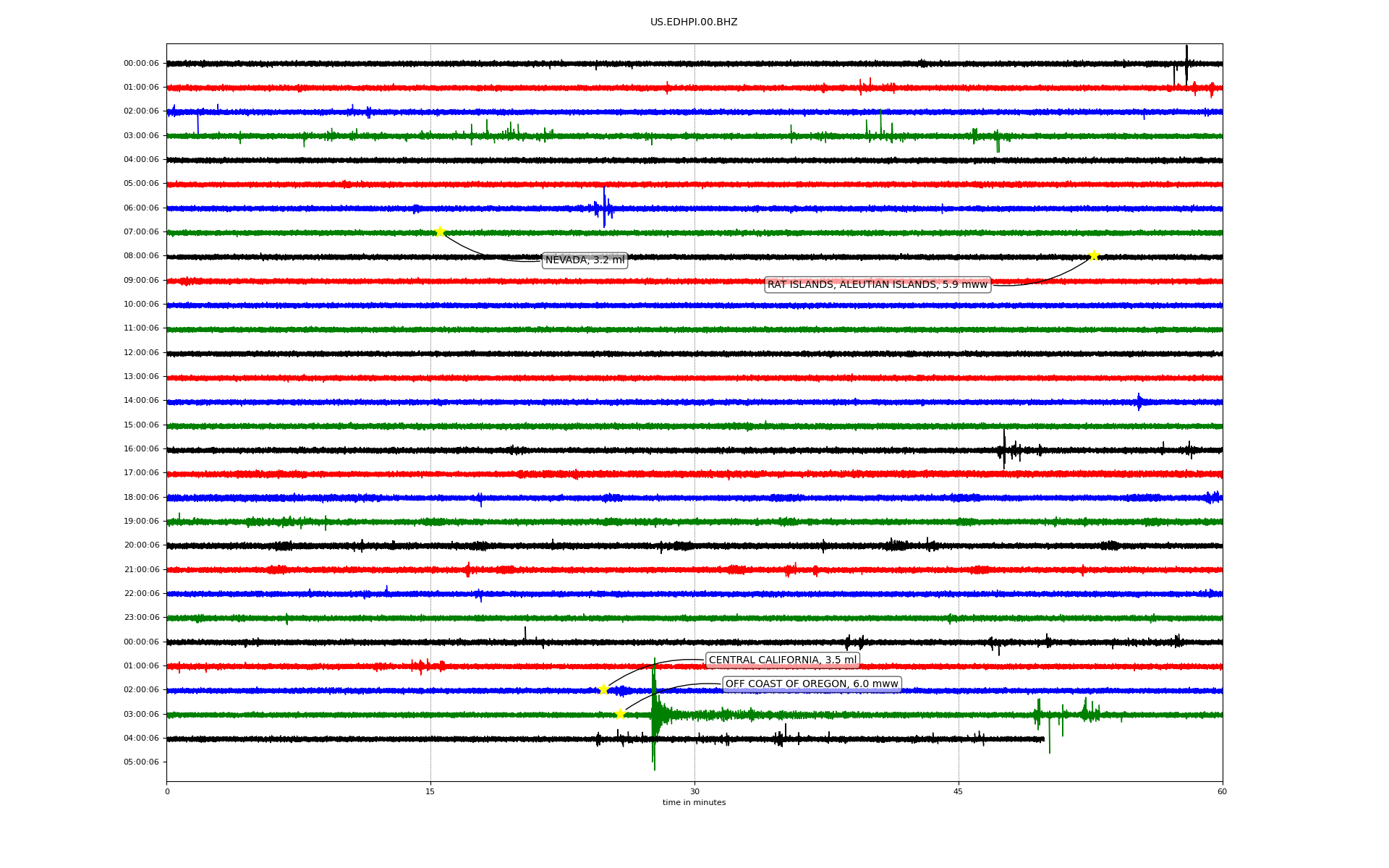Select the RAT ISLANDS, ALEUTIAN ISLANDS label

pos(877,285)
